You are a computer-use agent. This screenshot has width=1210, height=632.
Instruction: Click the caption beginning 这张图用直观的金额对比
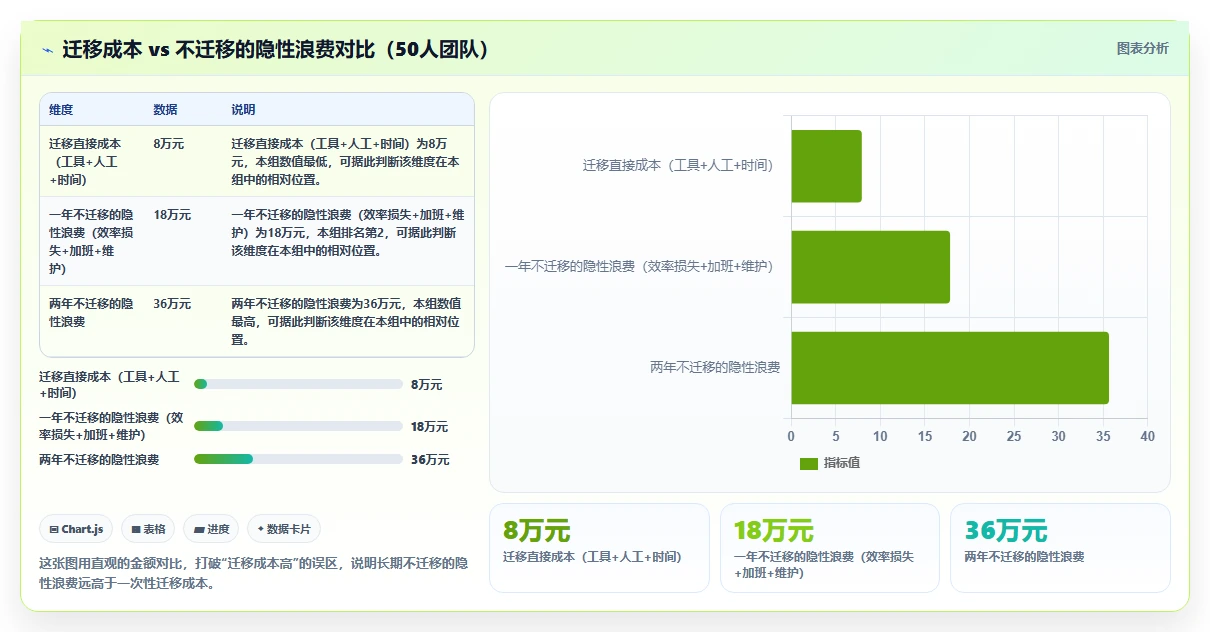[x=253, y=573]
